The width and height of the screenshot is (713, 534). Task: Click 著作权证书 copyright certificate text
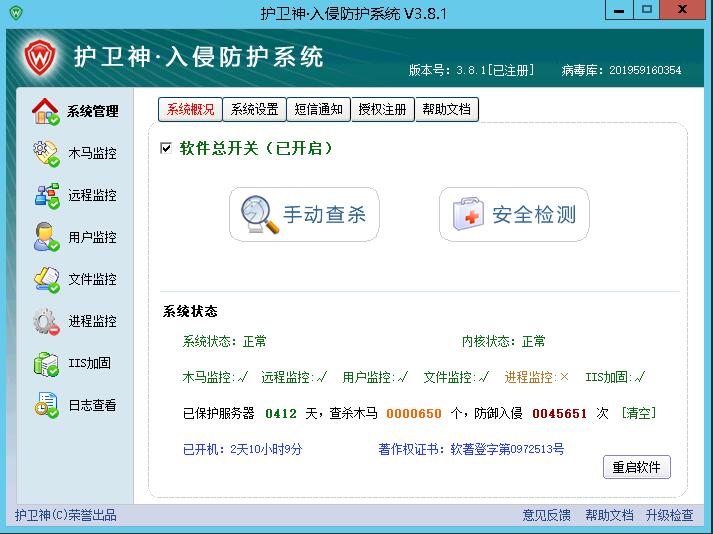[471, 449]
